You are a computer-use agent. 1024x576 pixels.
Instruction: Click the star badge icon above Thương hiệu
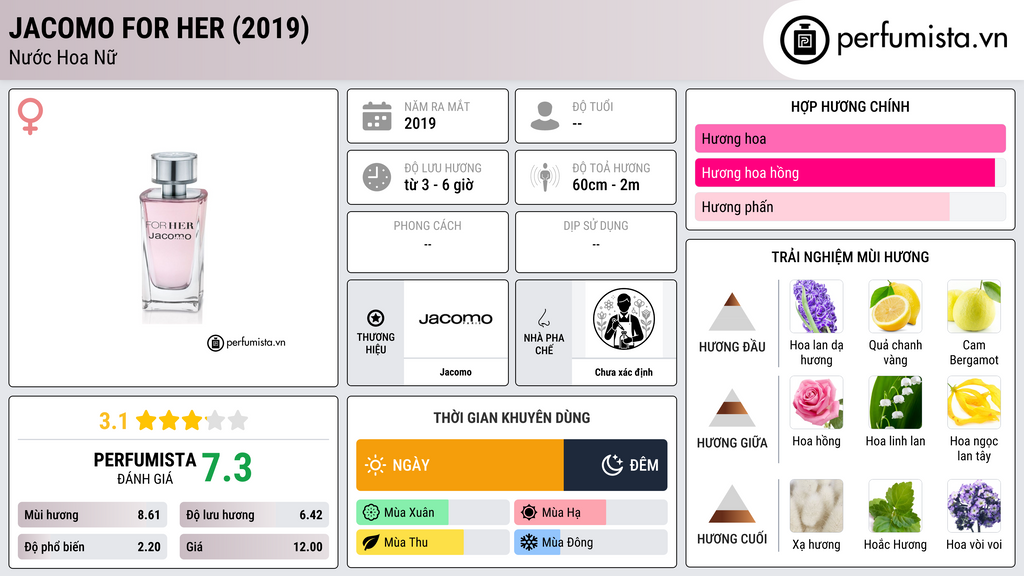[x=376, y=318]
